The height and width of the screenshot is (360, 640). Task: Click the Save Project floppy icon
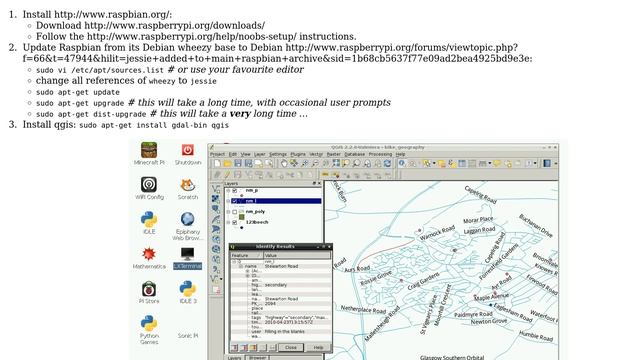coord(238,163)
